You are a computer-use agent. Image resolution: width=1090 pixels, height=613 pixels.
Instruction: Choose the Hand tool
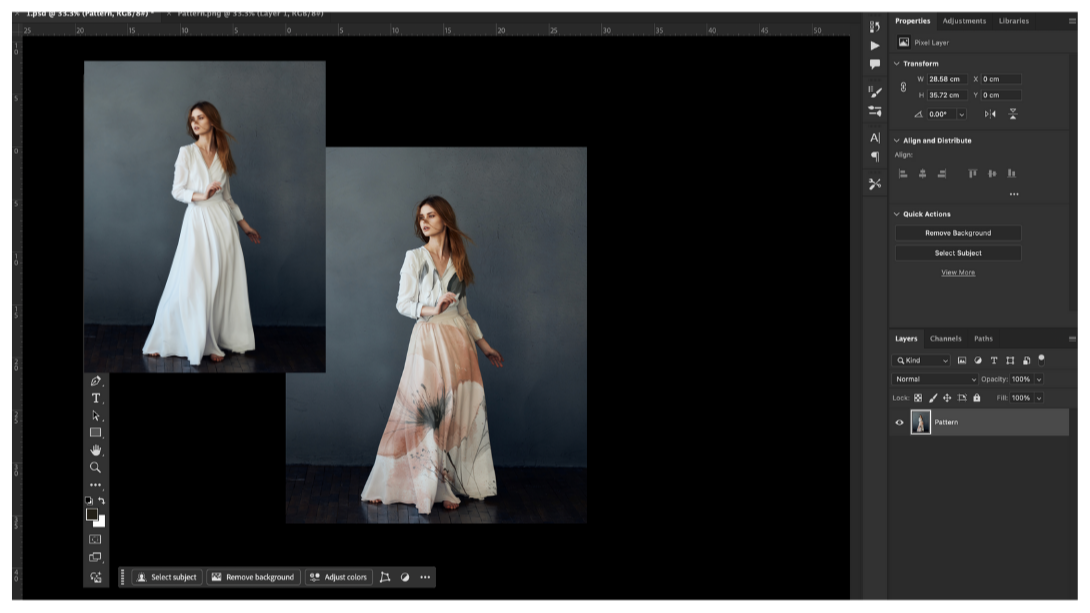click(x=95, y=450)
